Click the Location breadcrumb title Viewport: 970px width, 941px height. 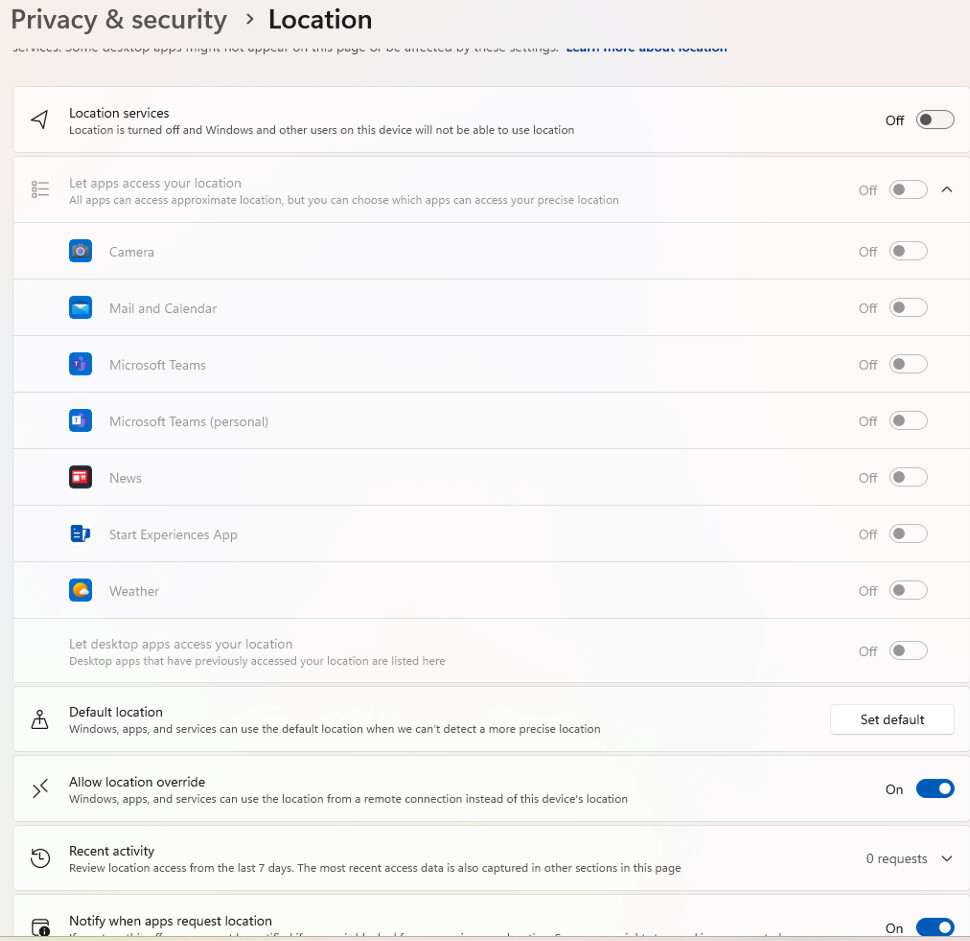pos(320,19)
